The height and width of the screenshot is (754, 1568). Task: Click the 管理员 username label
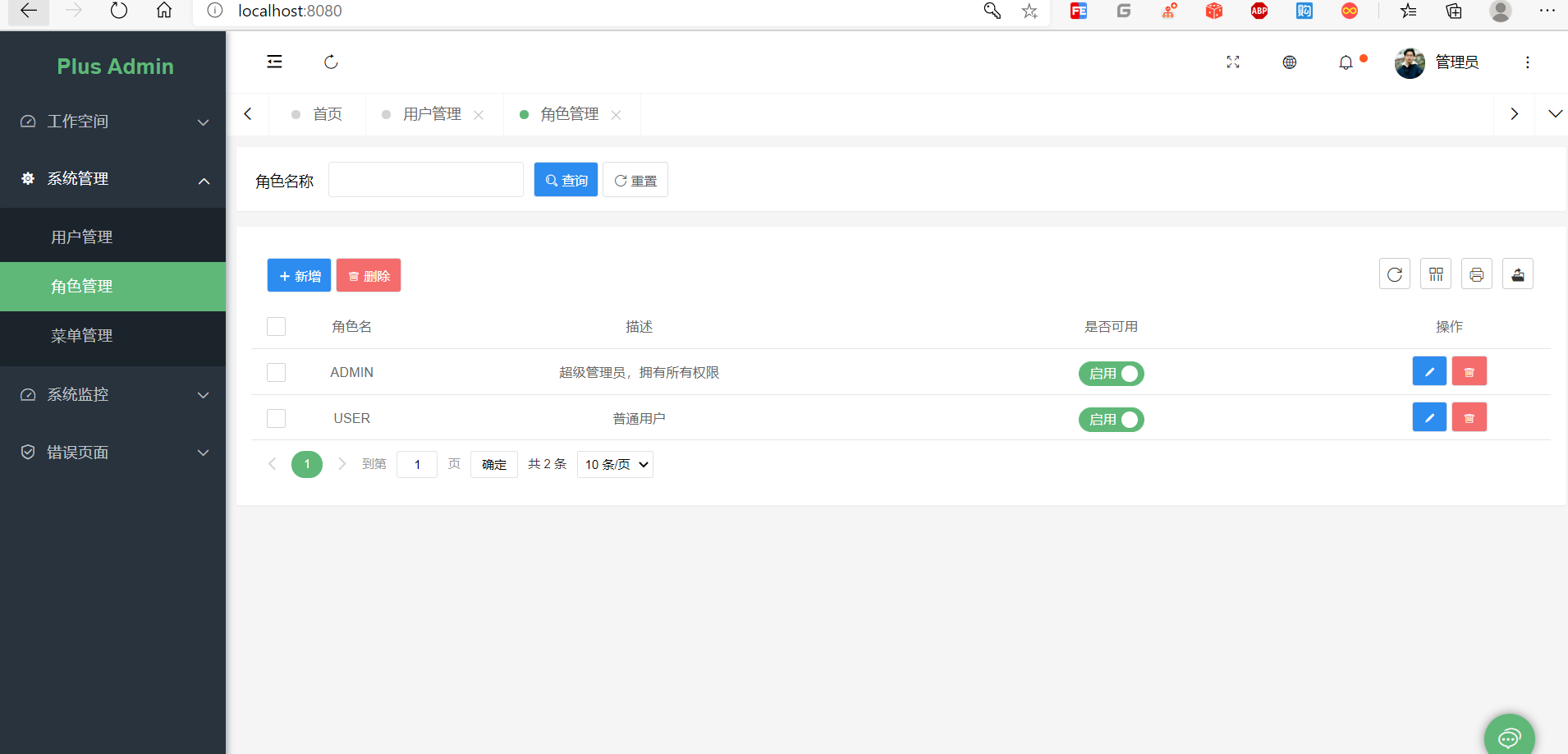(x=1456, y=62)
